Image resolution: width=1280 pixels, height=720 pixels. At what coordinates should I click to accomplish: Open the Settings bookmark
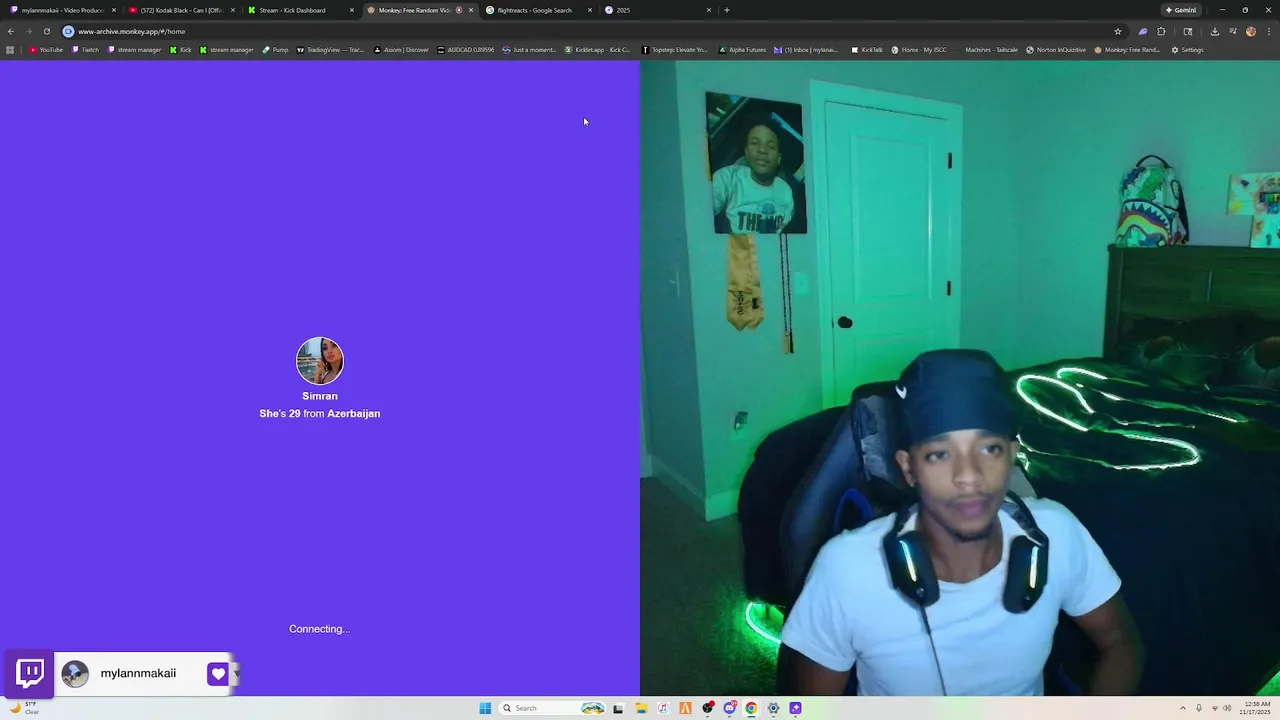pos(1187,50)
